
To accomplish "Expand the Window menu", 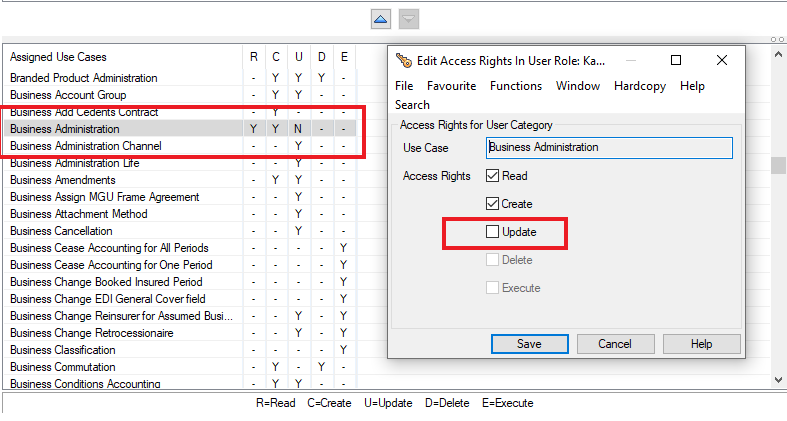I will point(578,86).
